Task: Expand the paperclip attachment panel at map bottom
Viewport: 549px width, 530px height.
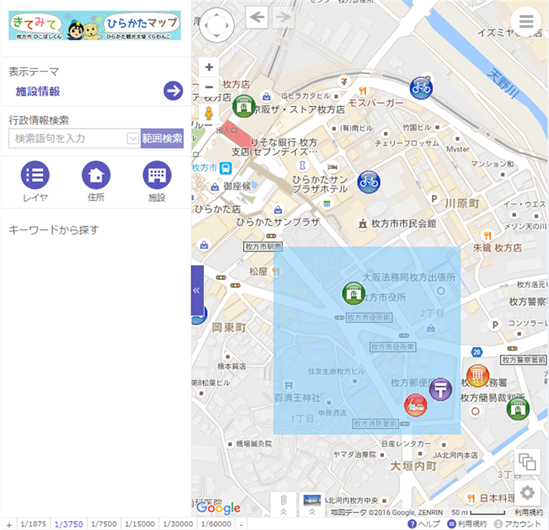Action: point(284,504)
